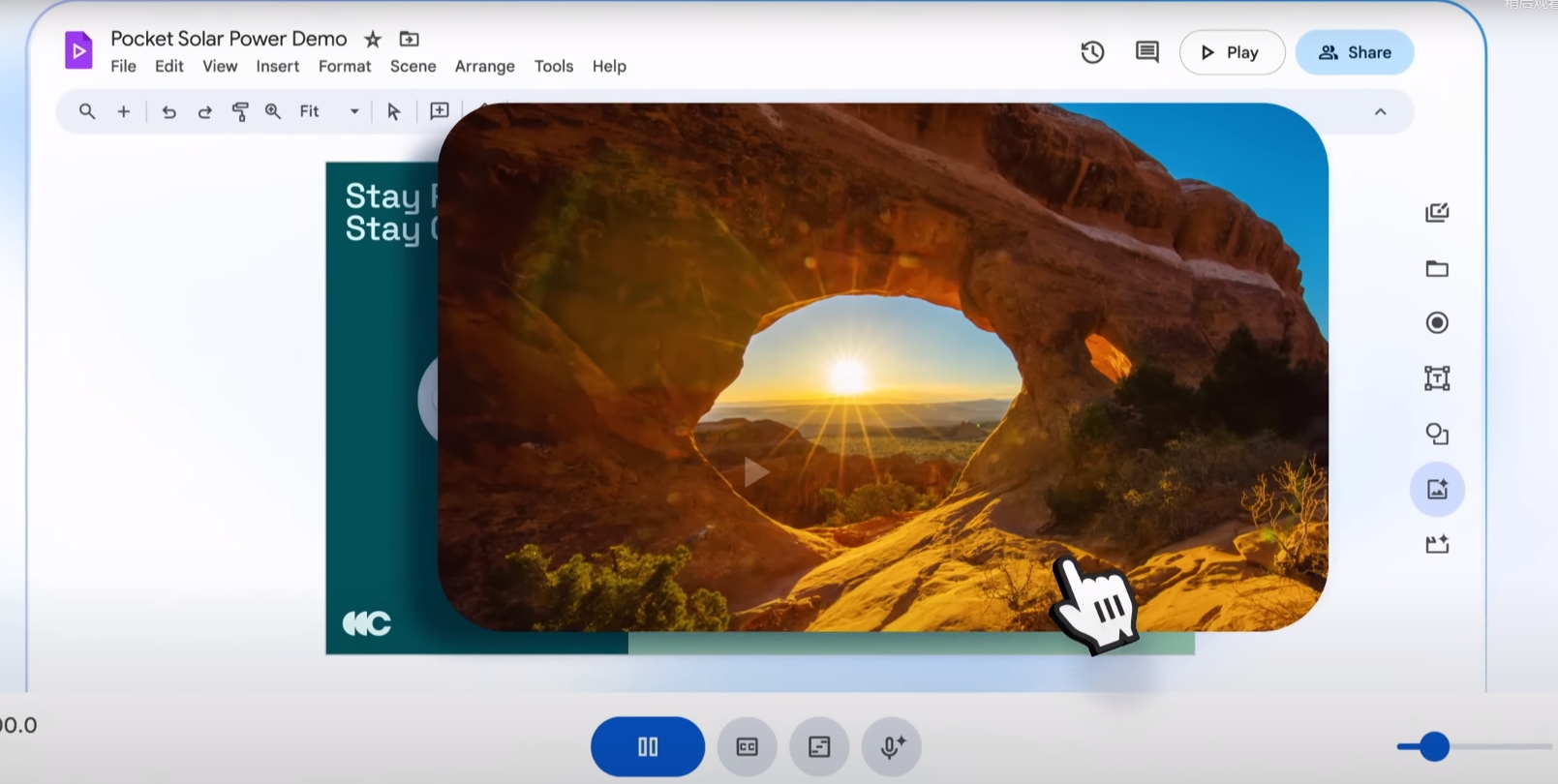
Task: Choose the select cursor tool
Action: (x=393, y=111)
